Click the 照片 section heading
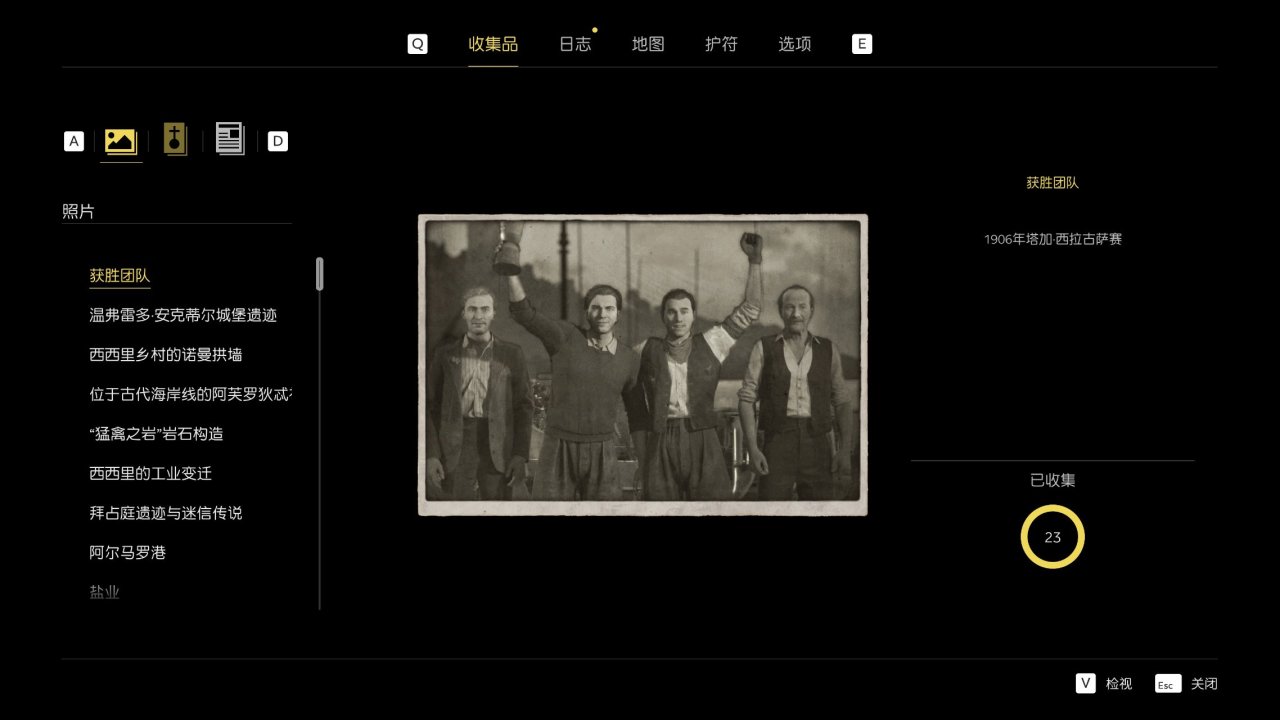Image resolution: width=1280 pixels, height=720 pixels. tap(78, 211)
